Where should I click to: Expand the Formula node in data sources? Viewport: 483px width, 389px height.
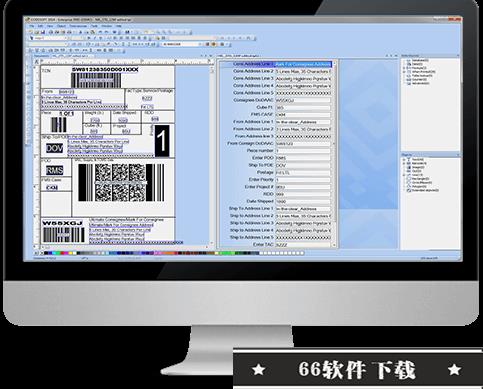(404, 68)
